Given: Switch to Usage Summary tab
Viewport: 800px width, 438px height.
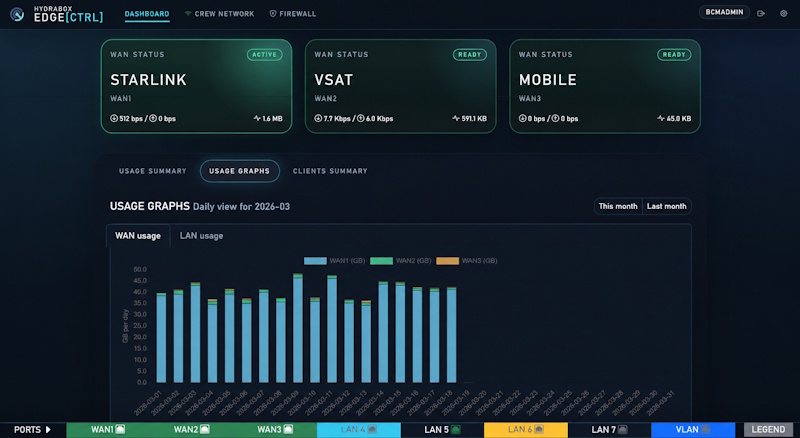Looking at the screenshot, I should [x=153, y=171].
